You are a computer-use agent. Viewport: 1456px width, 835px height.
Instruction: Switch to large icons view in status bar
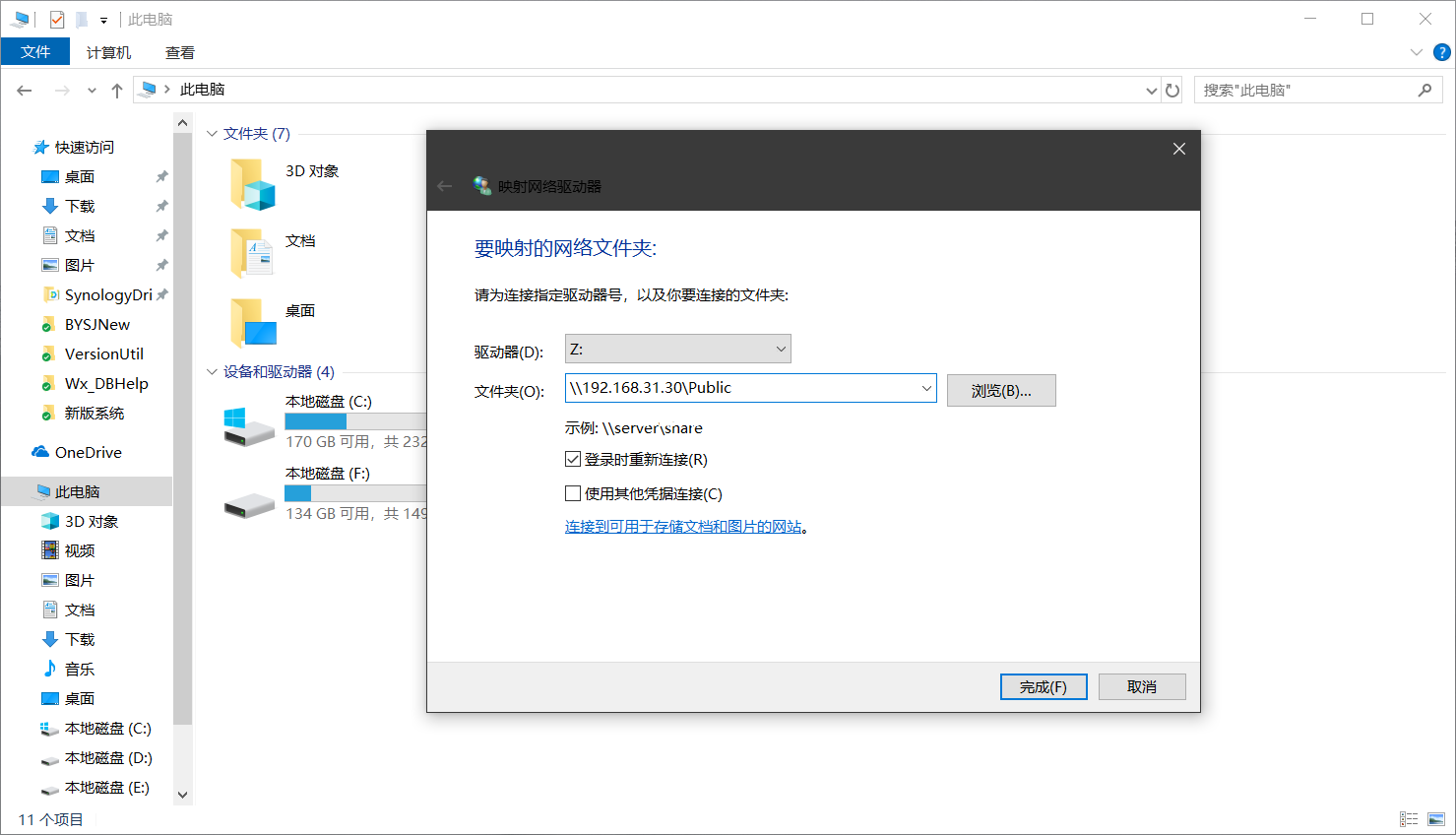pos(1436,819)
